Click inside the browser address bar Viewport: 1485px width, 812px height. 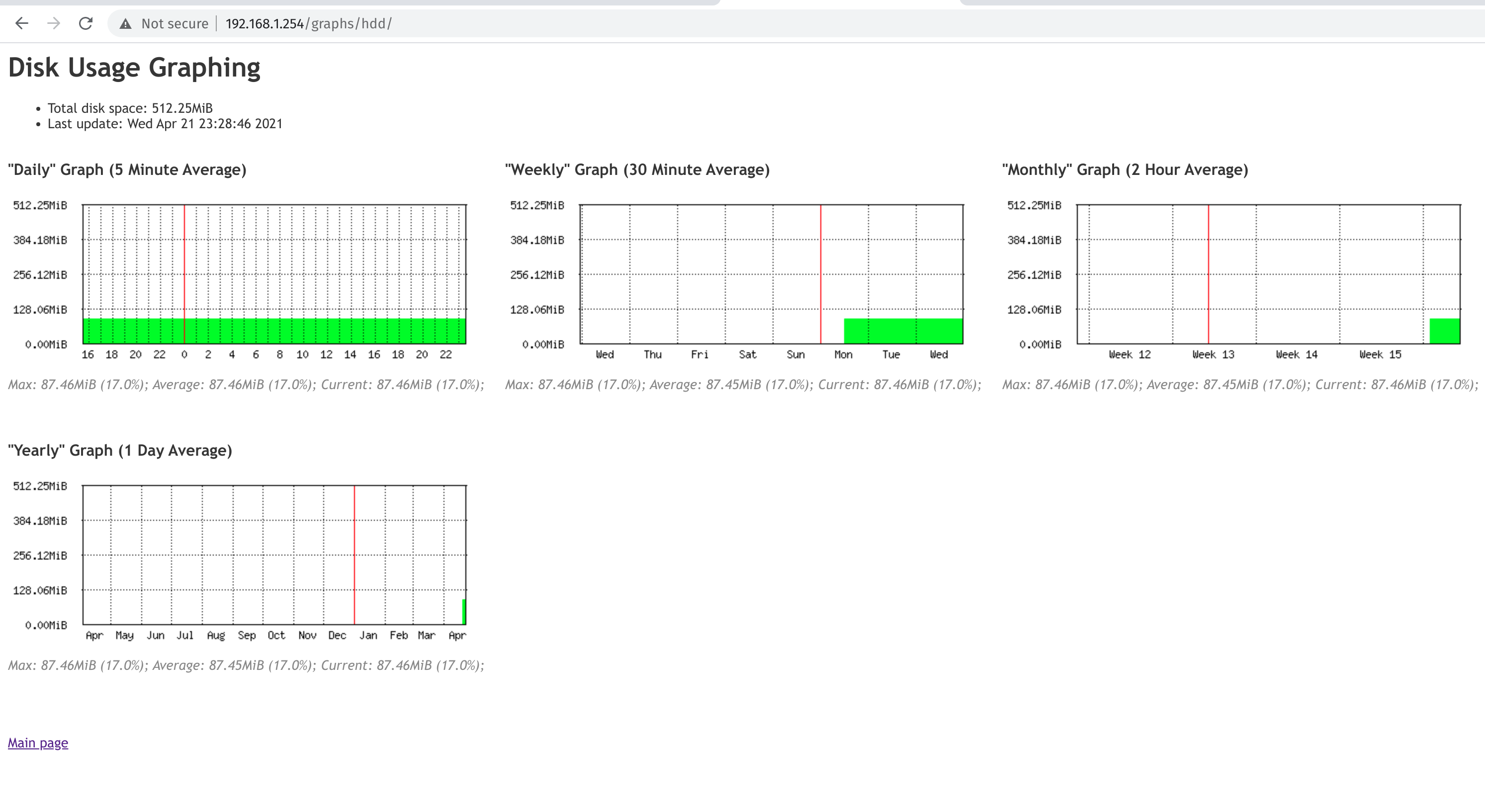(404, 24)
